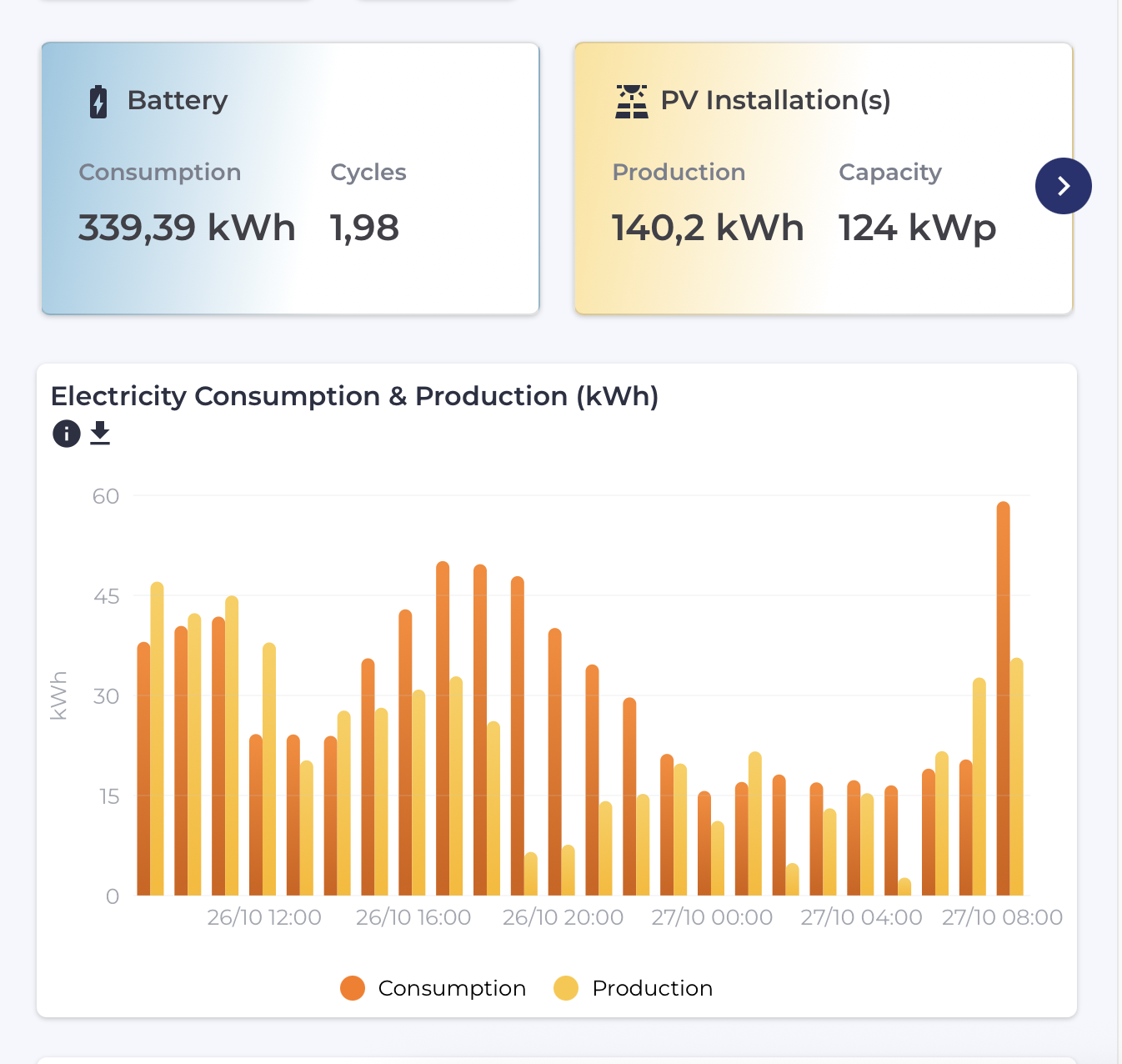Image resolution: width=1122 pixels, height=1064 pixels.
Task: Click the solar panel icon beside PV Installation(s)
Action: pos(631,102)
